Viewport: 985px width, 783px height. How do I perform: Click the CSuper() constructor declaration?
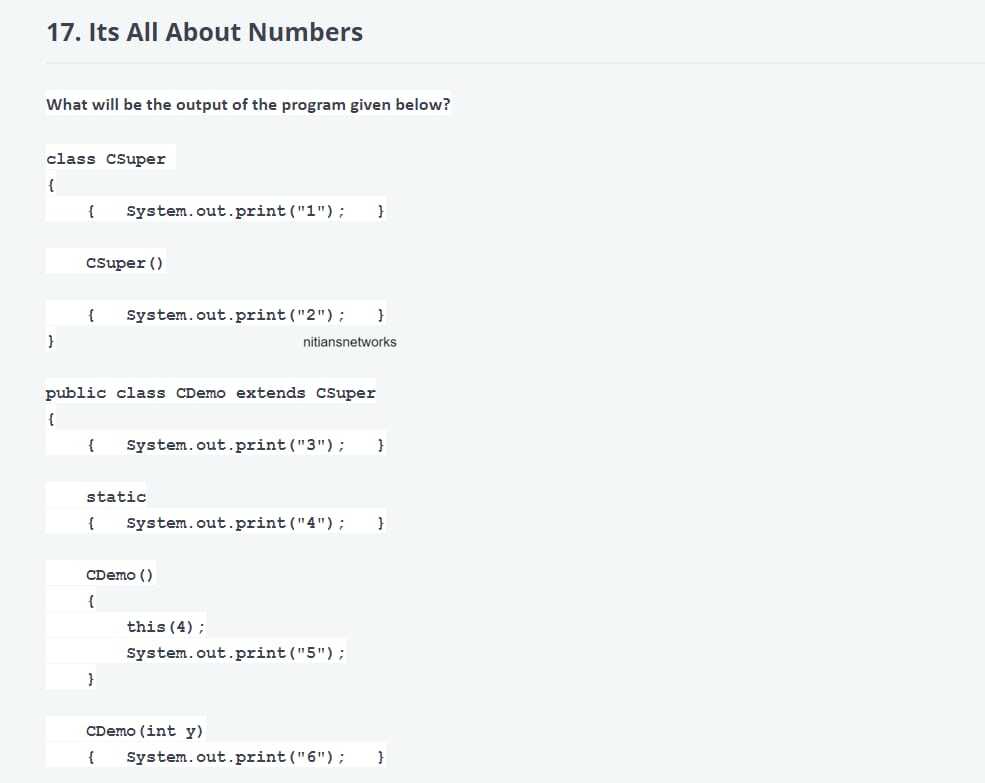(x=125, y=263)
